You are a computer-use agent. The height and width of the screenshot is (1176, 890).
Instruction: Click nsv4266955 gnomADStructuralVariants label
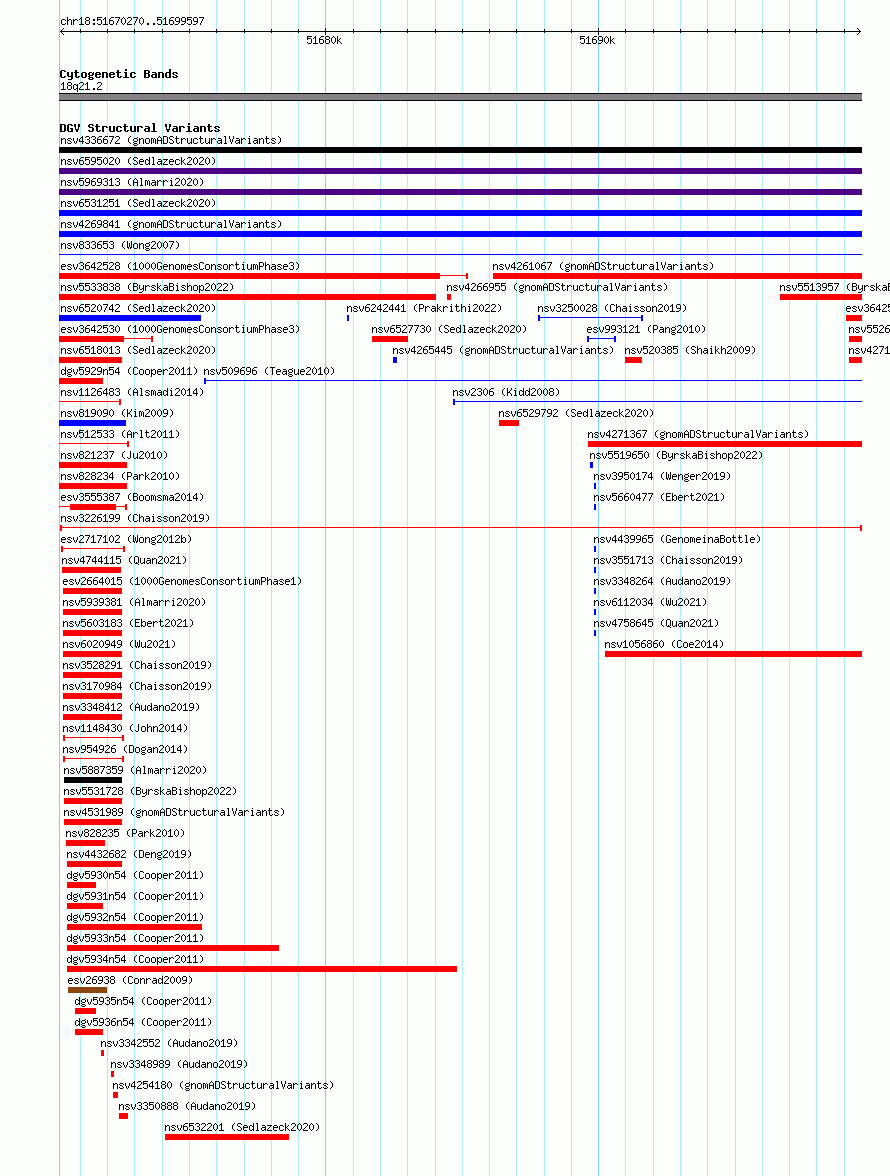click(x=557, y=287)
